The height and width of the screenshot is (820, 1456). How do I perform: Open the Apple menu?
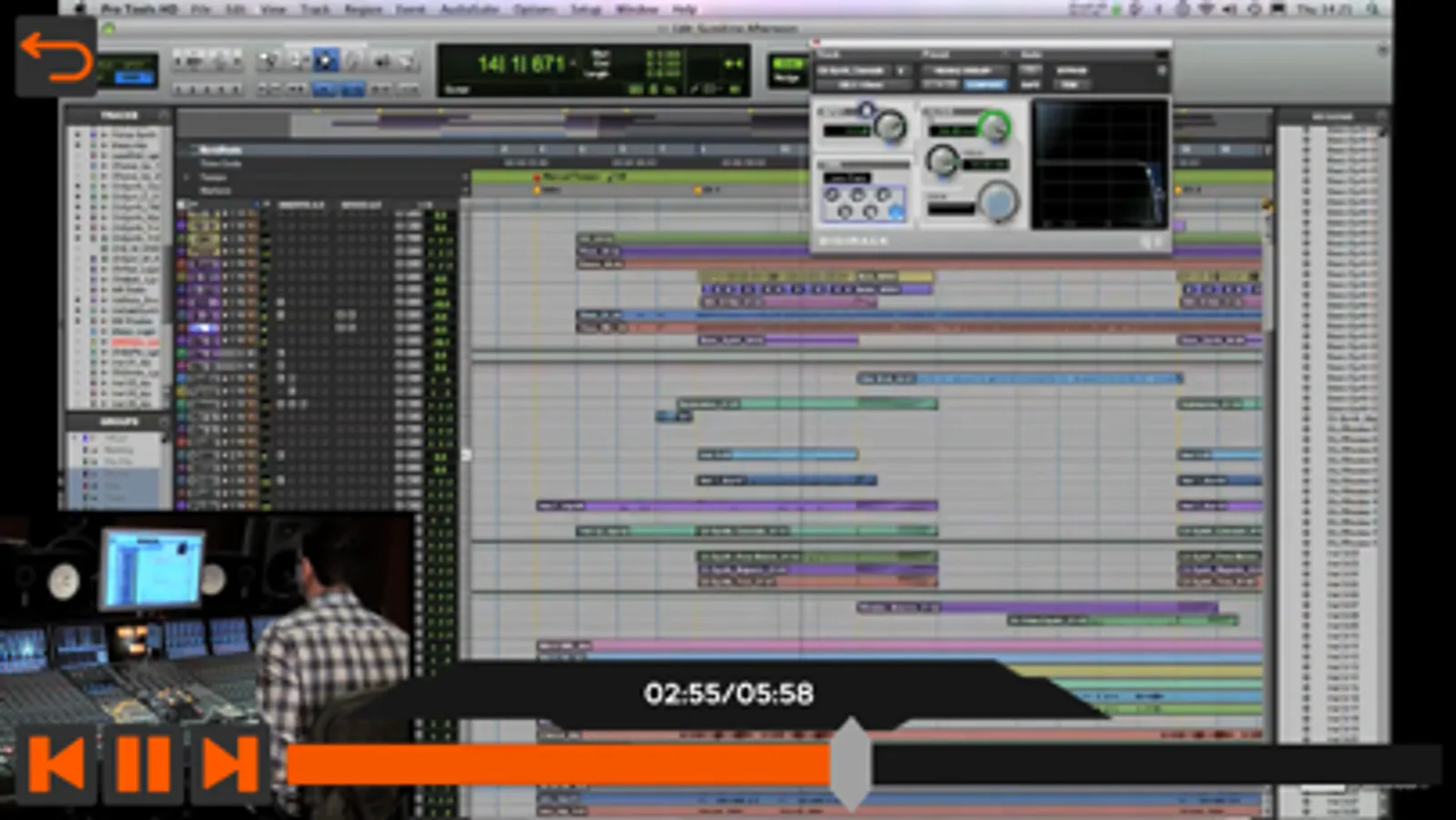[80, 9]
